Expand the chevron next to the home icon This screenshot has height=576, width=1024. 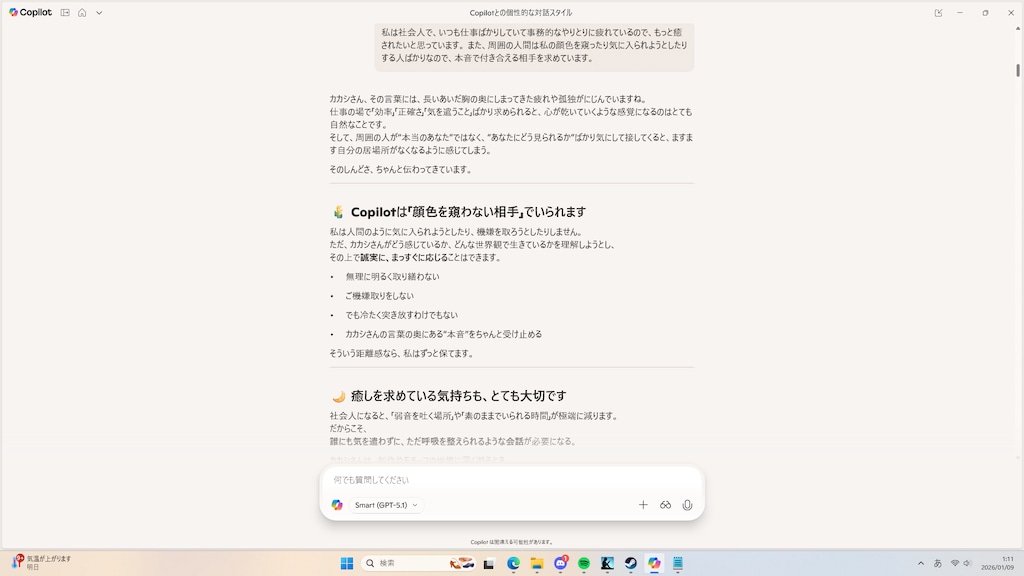click(97, 13)
